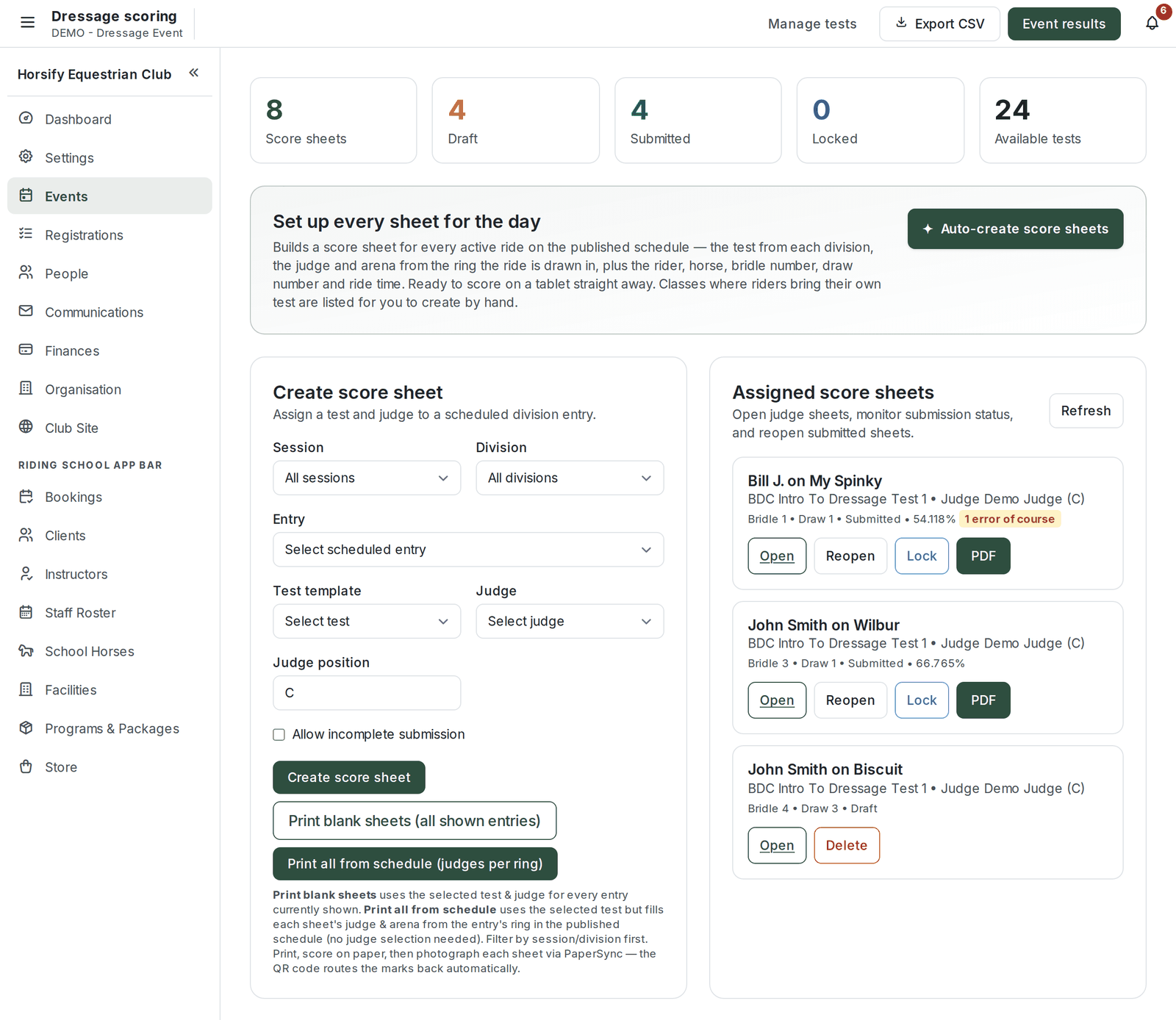The width and height of the screenshot is (1176, 1020).
Task: Reopen John Smith on Wilbur sheet
Action: (x=850, y=700)
